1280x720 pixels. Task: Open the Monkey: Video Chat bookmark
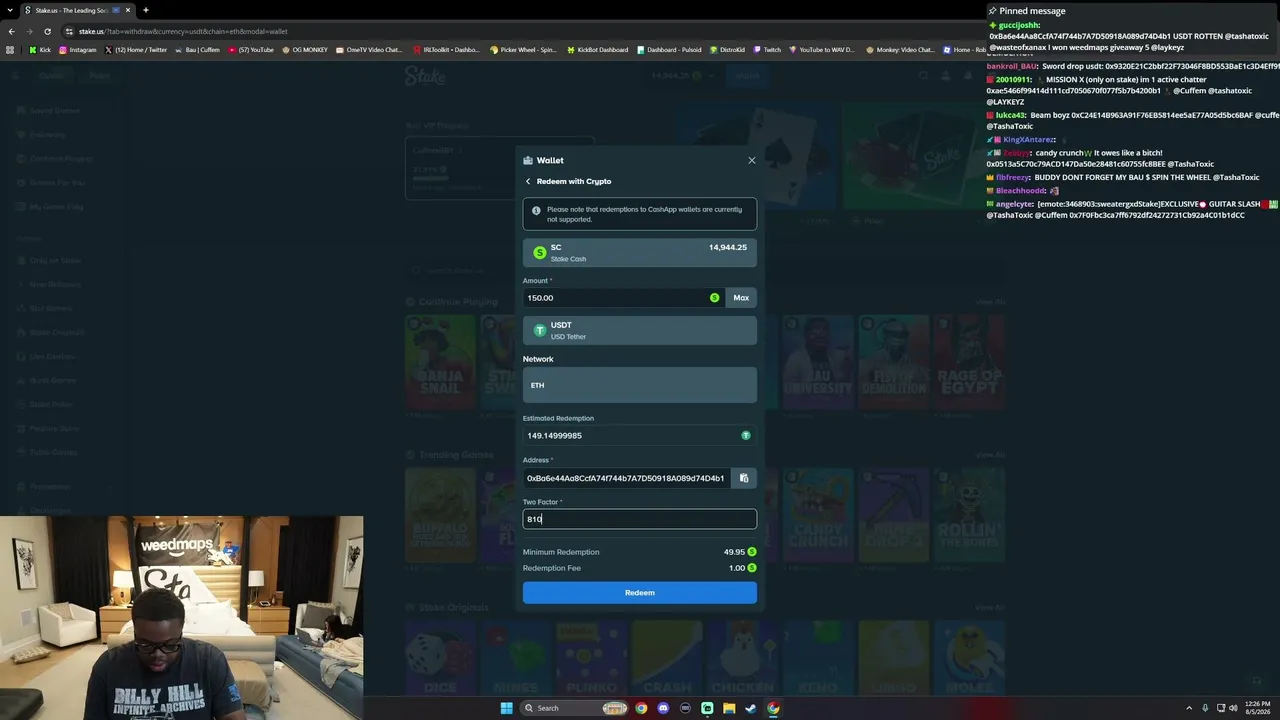899,49
